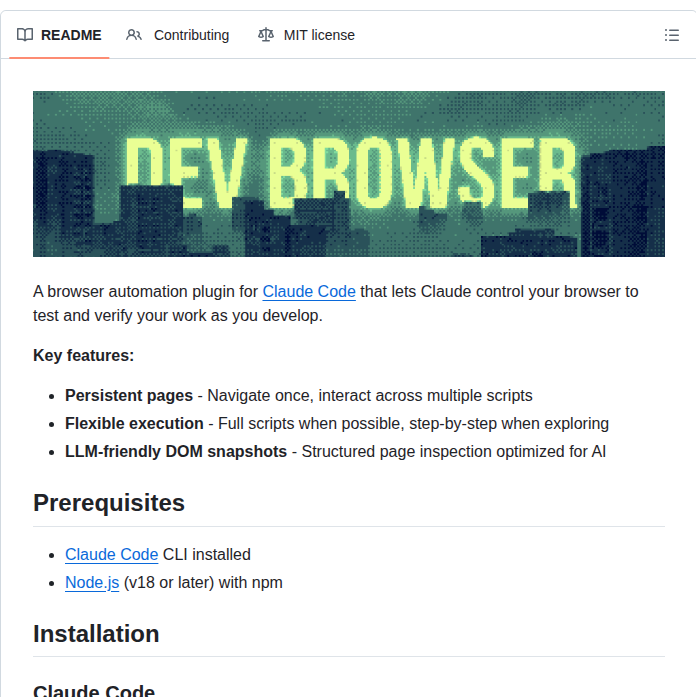Open the MIT license tab
The height and width of the screenshot is (697, 696).
306,35
